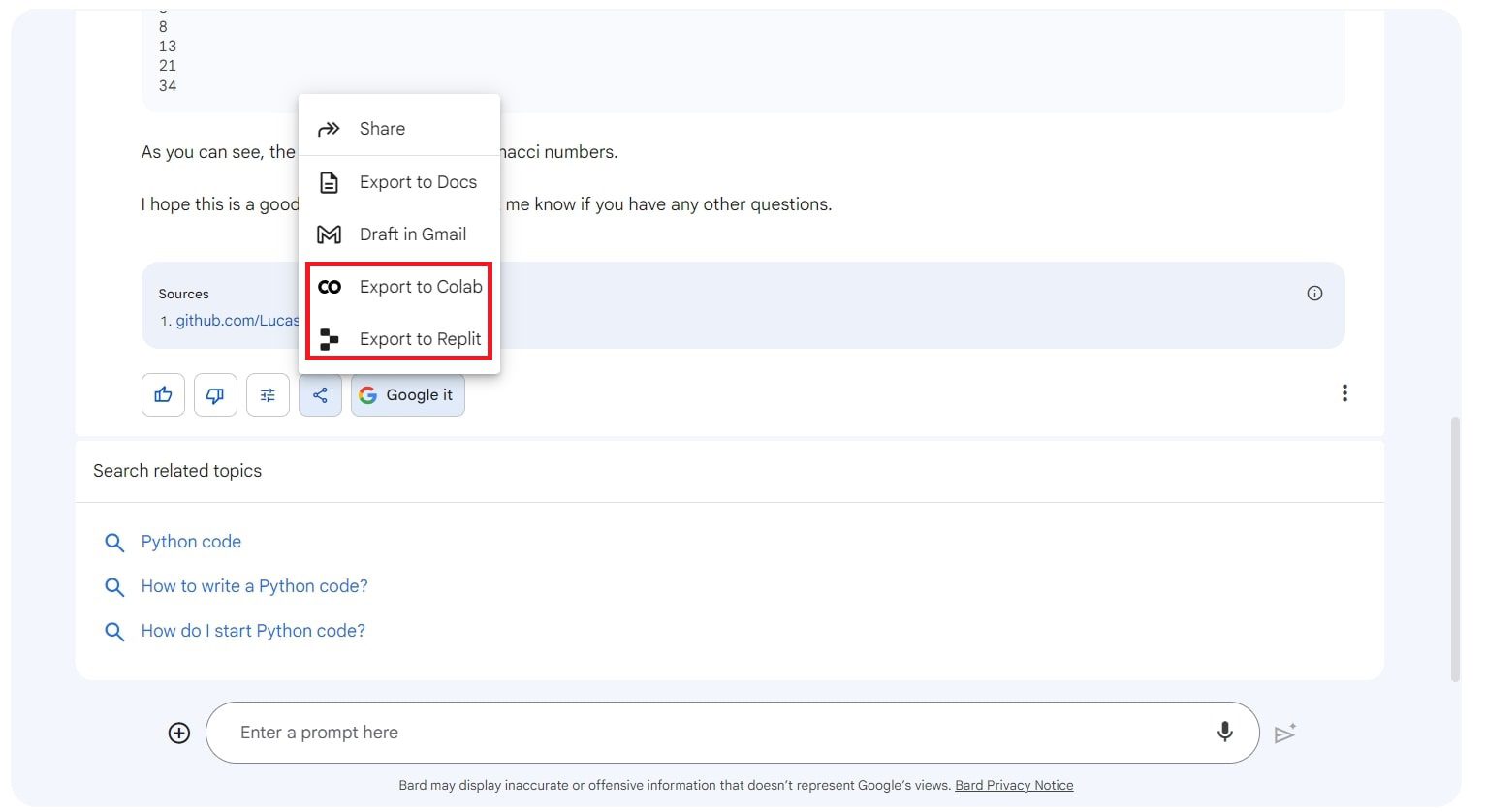Image resolution: width=1486 pixels, height=812 pixels.
Task: Select Share from the menu
Action: pos(382,129)
